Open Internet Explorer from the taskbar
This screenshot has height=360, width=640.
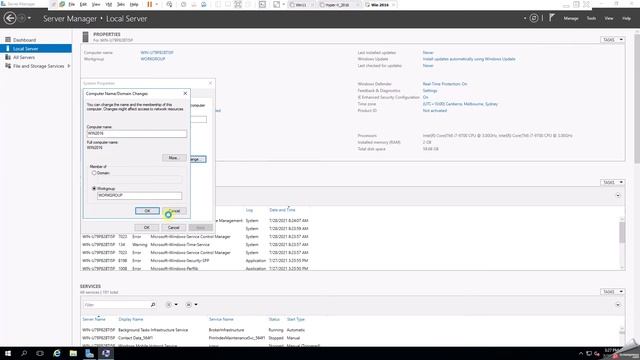[57, 353]
